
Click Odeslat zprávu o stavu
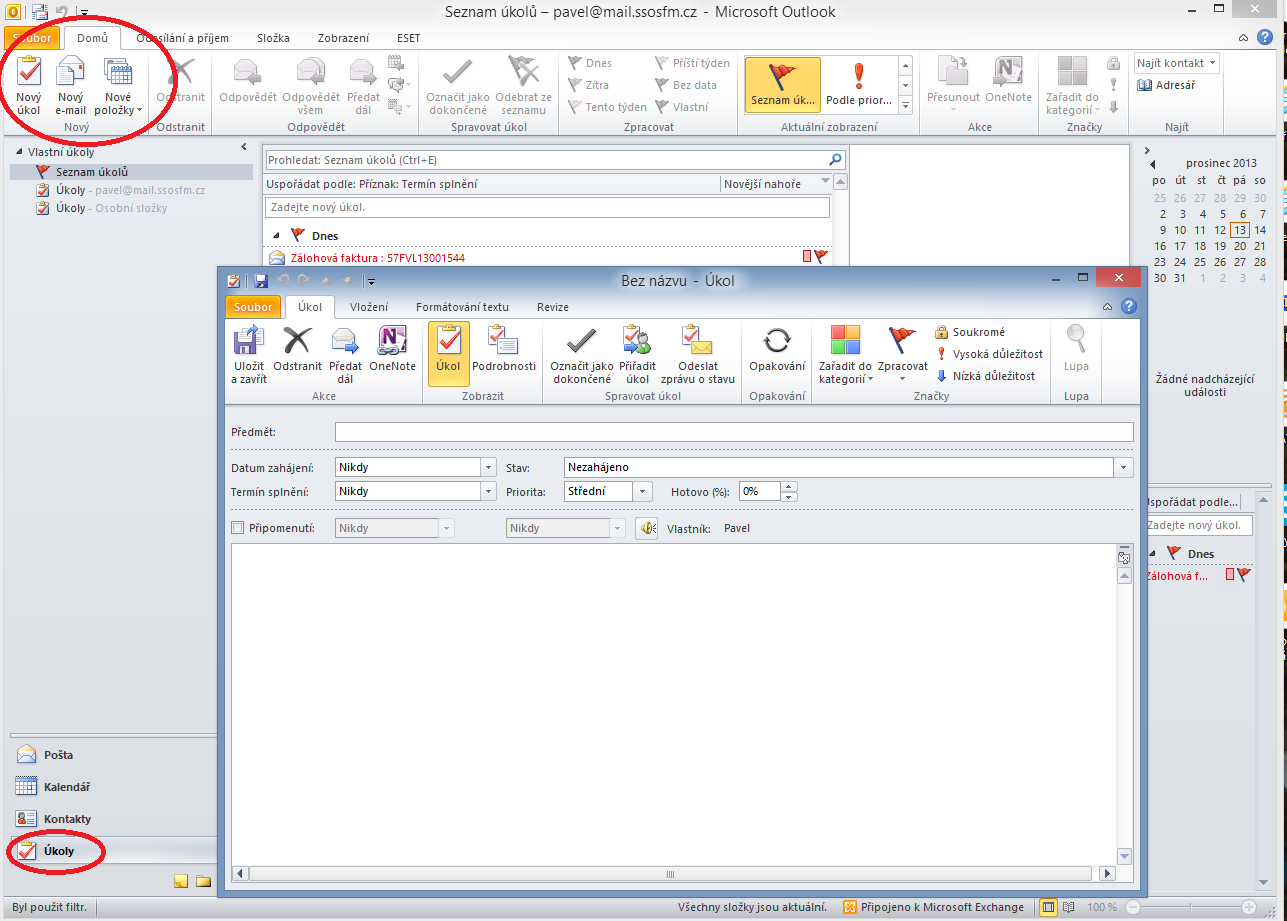(699, 354)
